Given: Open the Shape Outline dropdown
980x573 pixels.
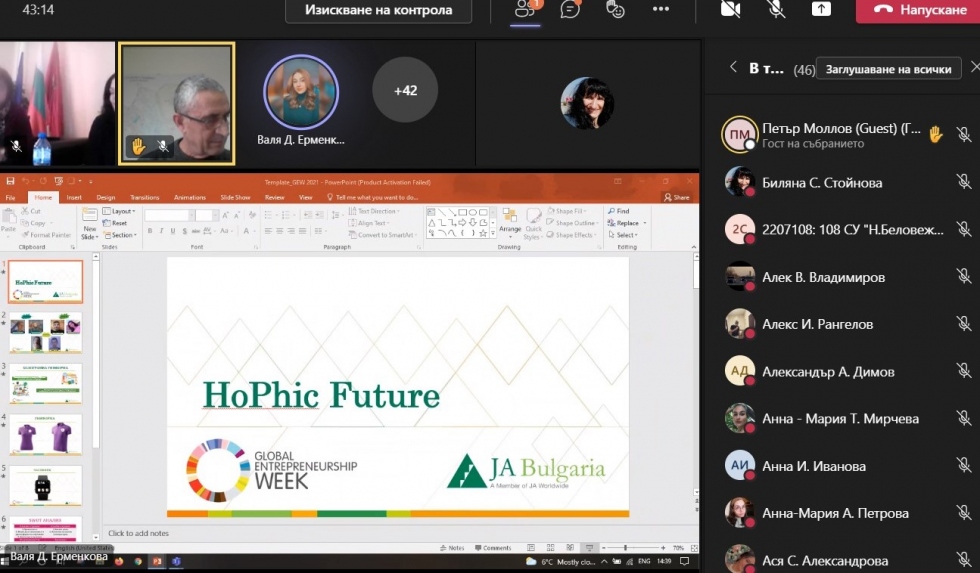Looking at the screenshot, I should tap(572, 223).
